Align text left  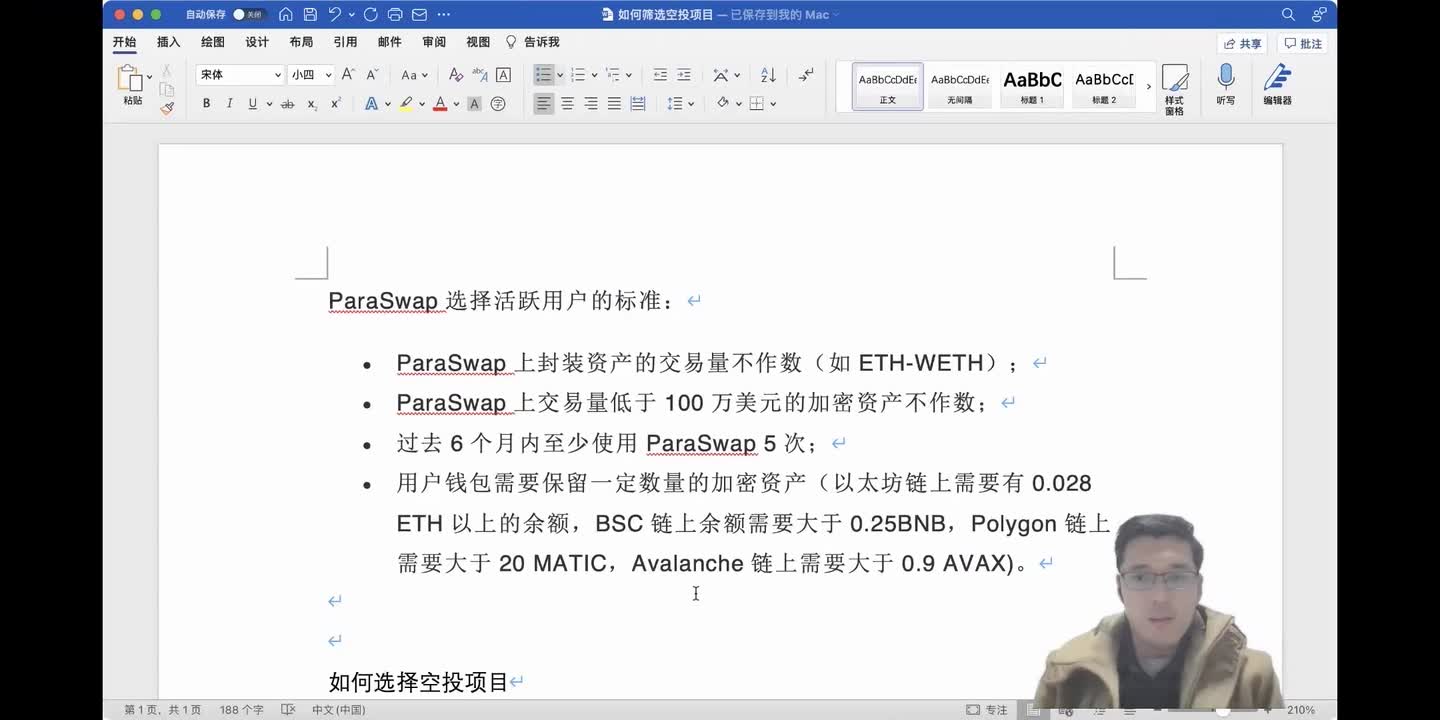click(544, 104)
